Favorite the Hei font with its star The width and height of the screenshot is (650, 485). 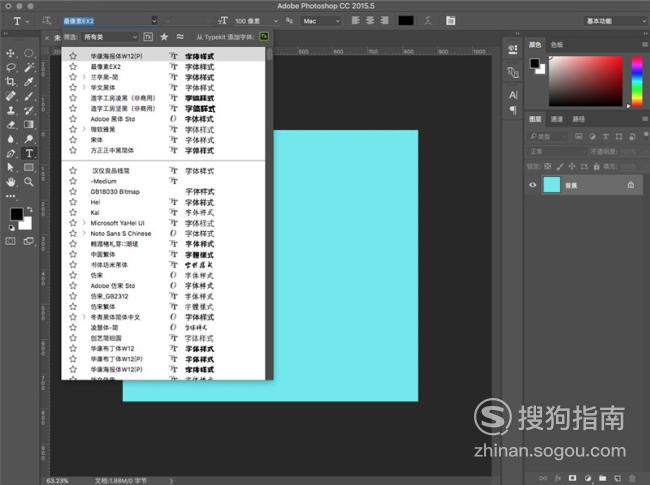click(x=73, y=202)
